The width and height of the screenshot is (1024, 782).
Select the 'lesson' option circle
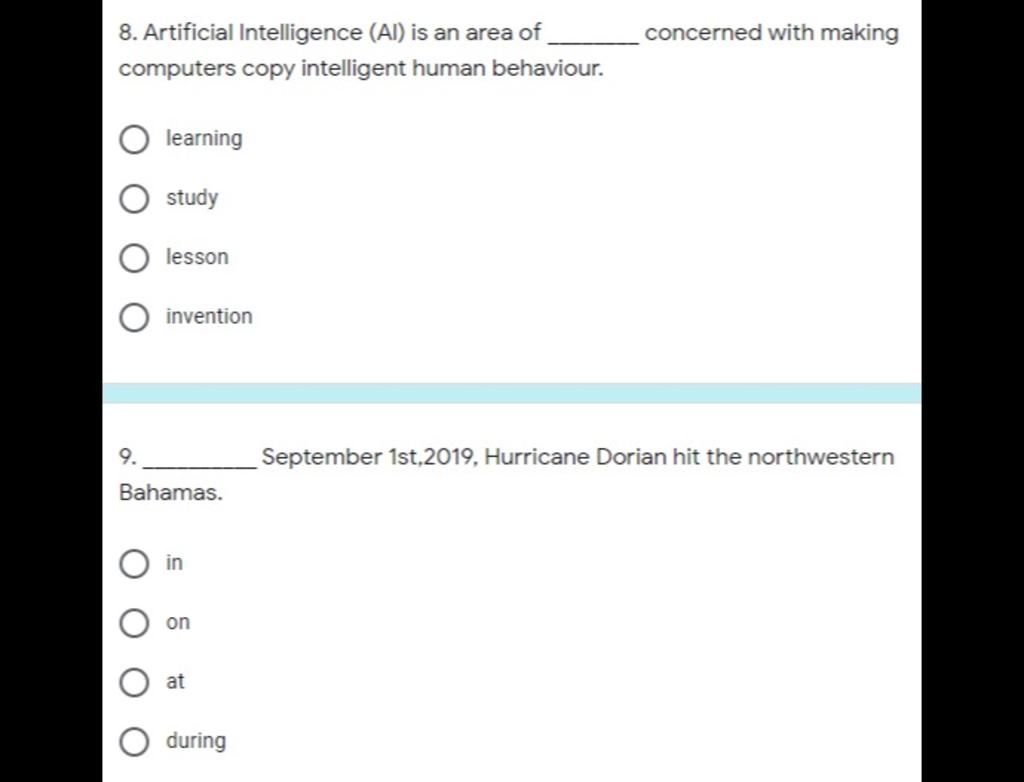tap(134, 258)
